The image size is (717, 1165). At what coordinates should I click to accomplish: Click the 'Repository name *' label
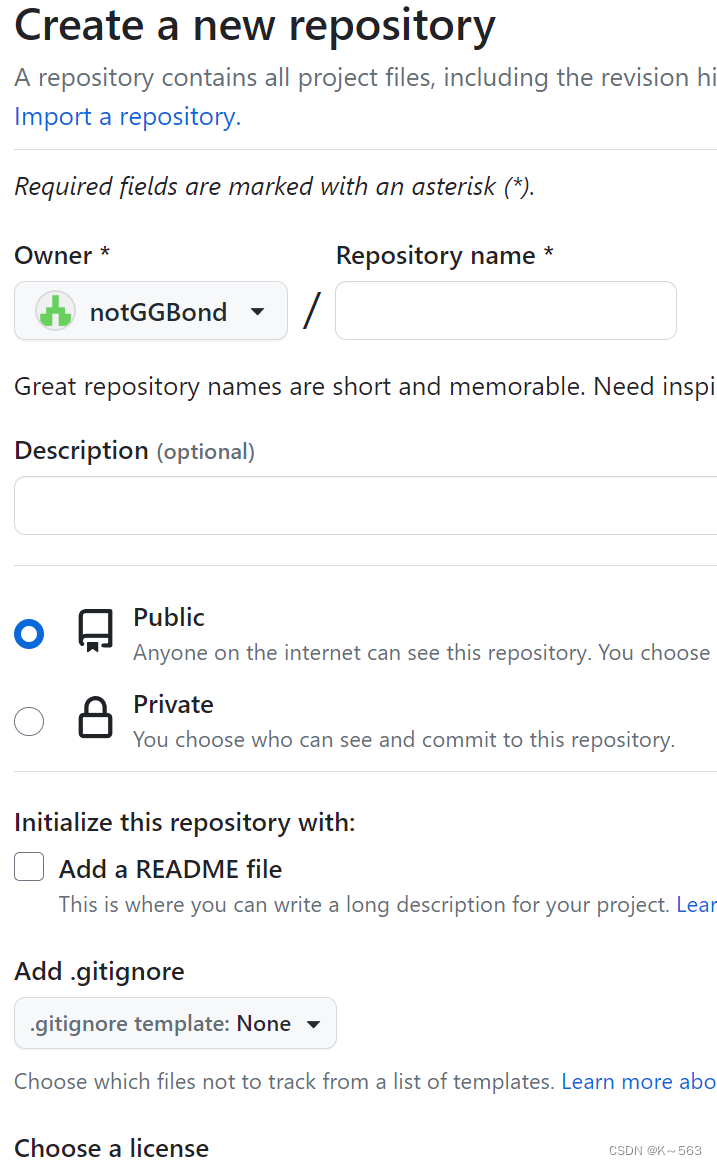445,255
